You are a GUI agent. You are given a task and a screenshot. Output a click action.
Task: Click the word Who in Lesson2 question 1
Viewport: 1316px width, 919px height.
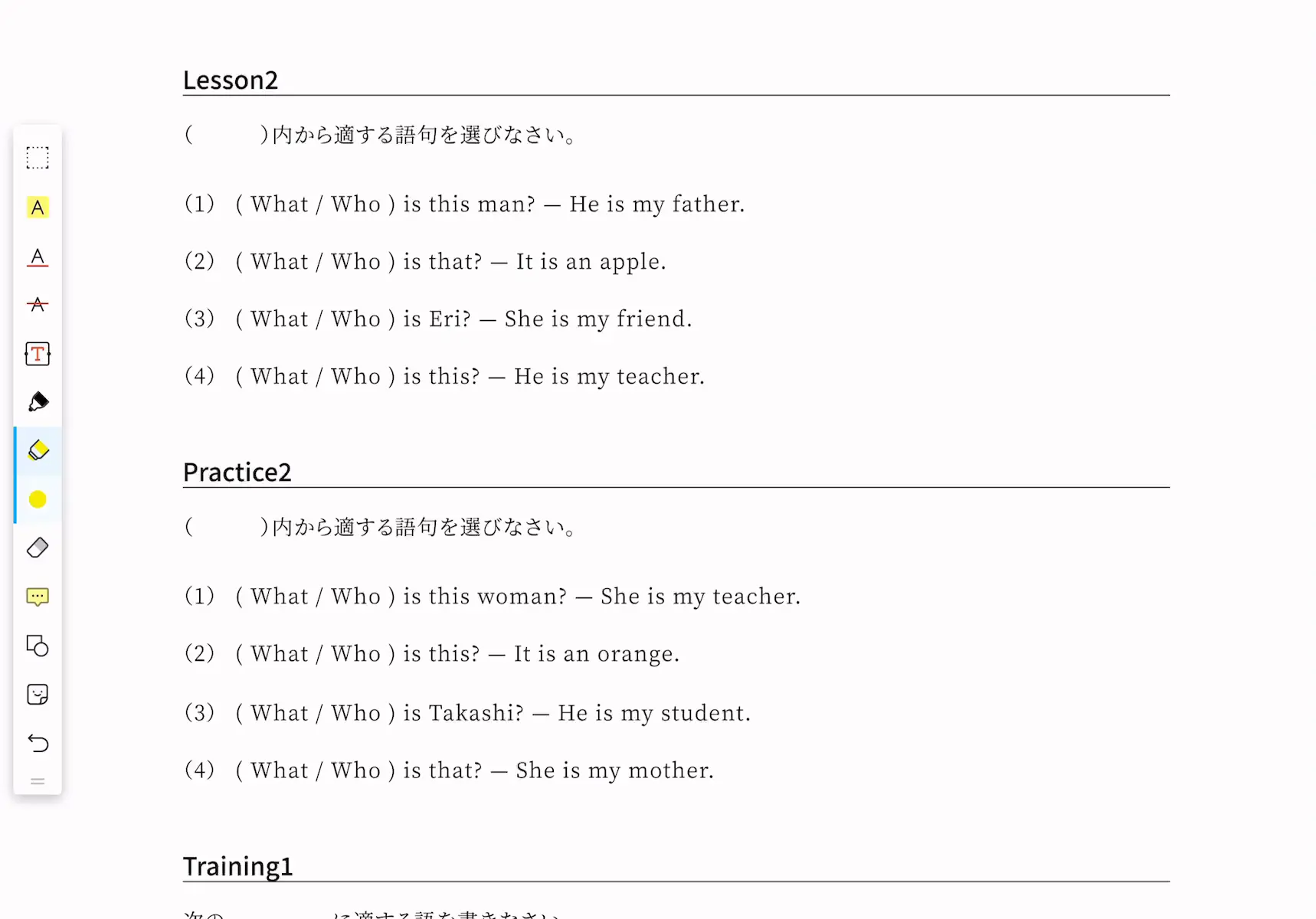[x=355, y=204]
